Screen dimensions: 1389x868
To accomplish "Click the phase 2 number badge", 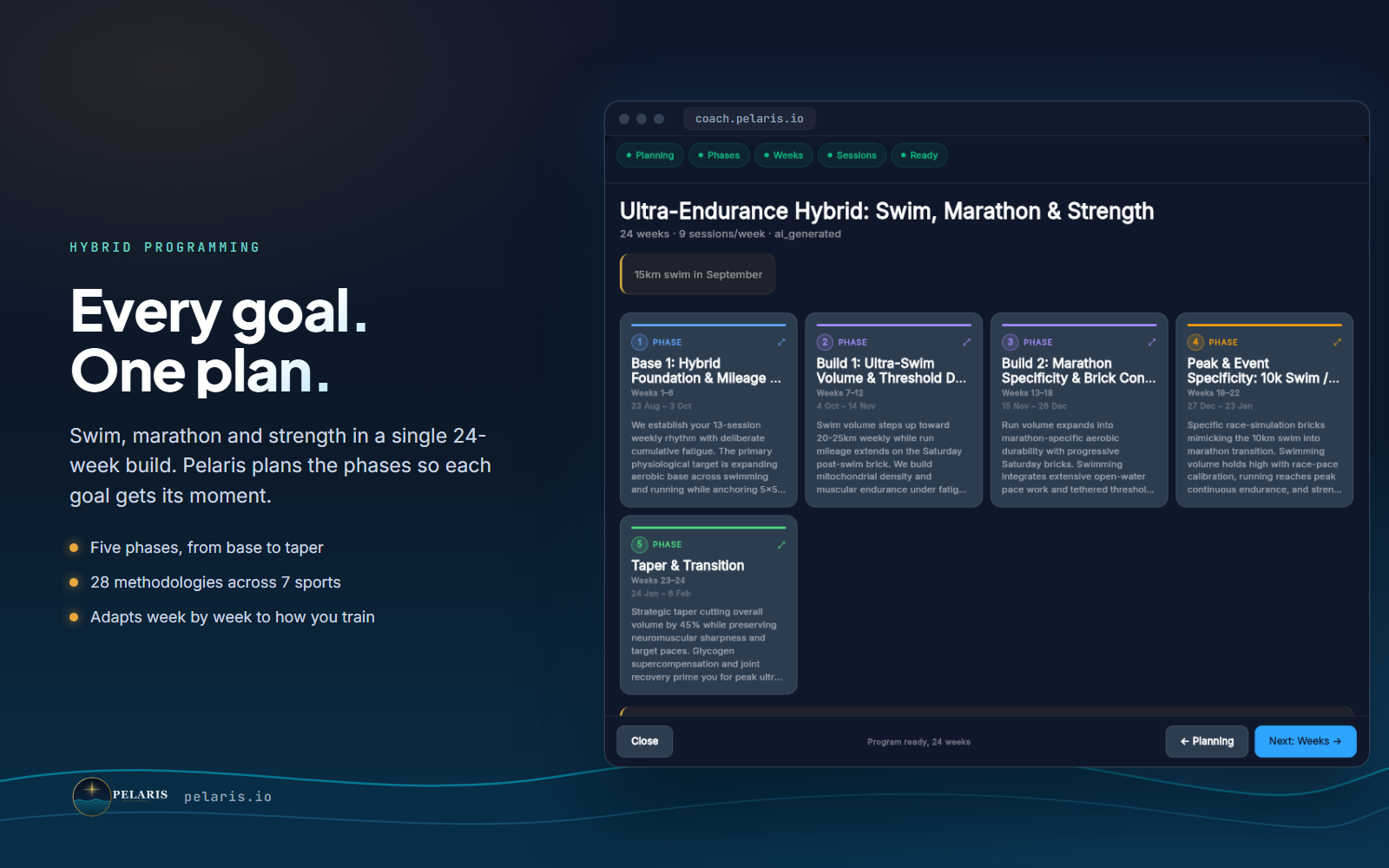I will (x=825, y=342).
